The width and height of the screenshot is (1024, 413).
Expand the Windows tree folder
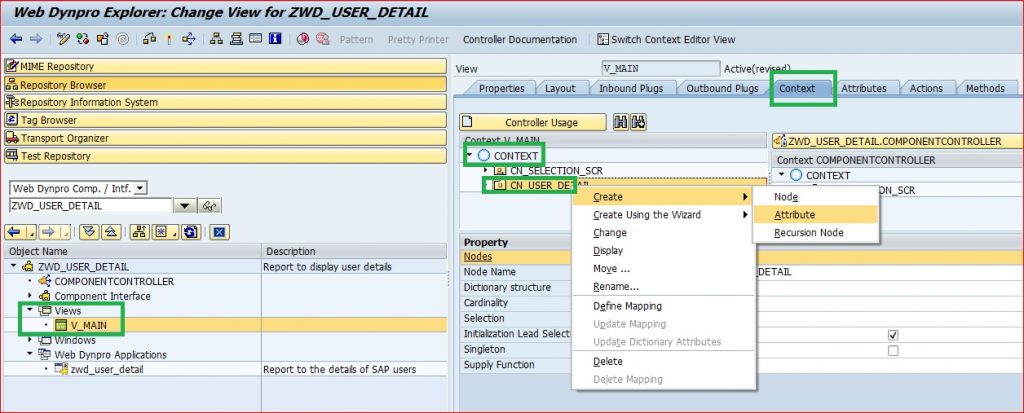[29, 340]
